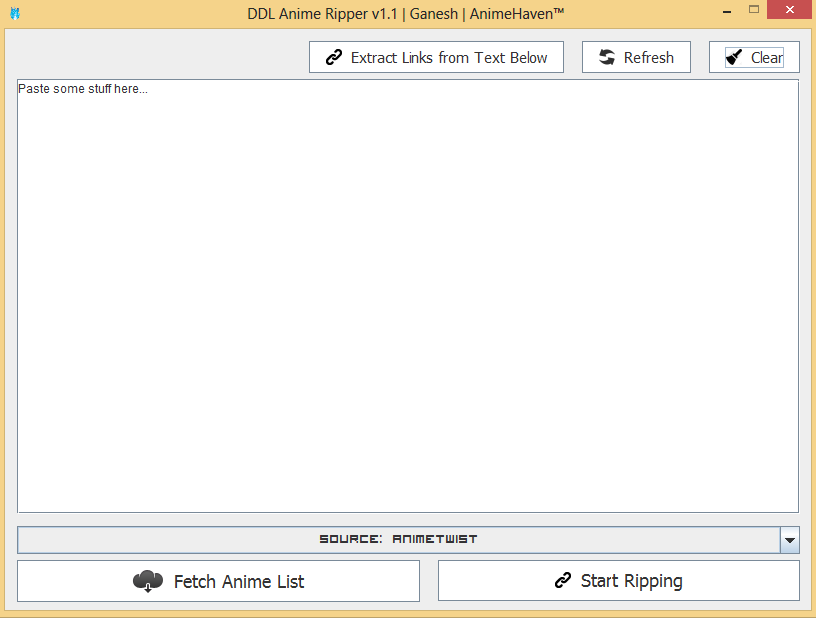Click the AnimeHaven title text
The height and width of the screenshot is (618, 816).
point(513,13)
